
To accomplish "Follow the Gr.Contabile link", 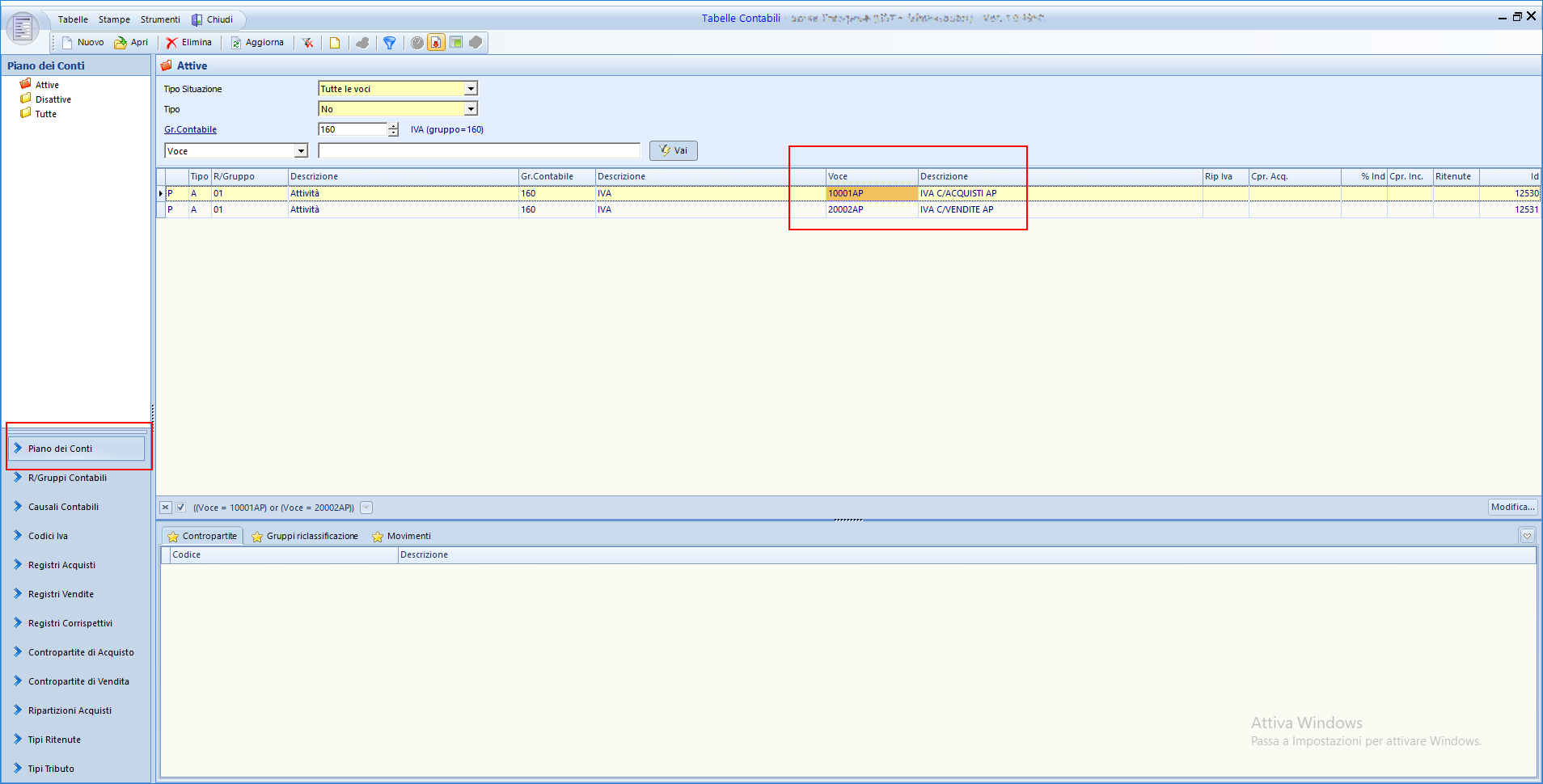I will tap(190, 129).
